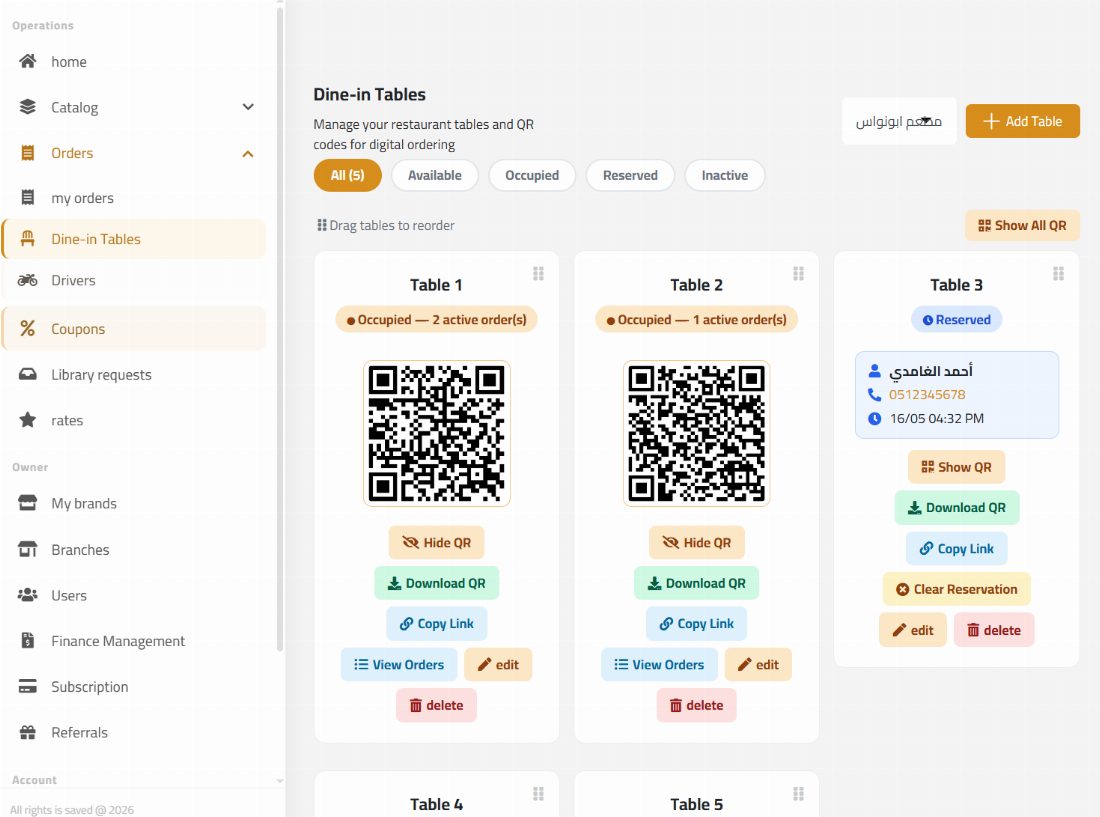Click the Coupons percent icon
Viewport: 1100px width, 817px height.
tap(27, 328)
